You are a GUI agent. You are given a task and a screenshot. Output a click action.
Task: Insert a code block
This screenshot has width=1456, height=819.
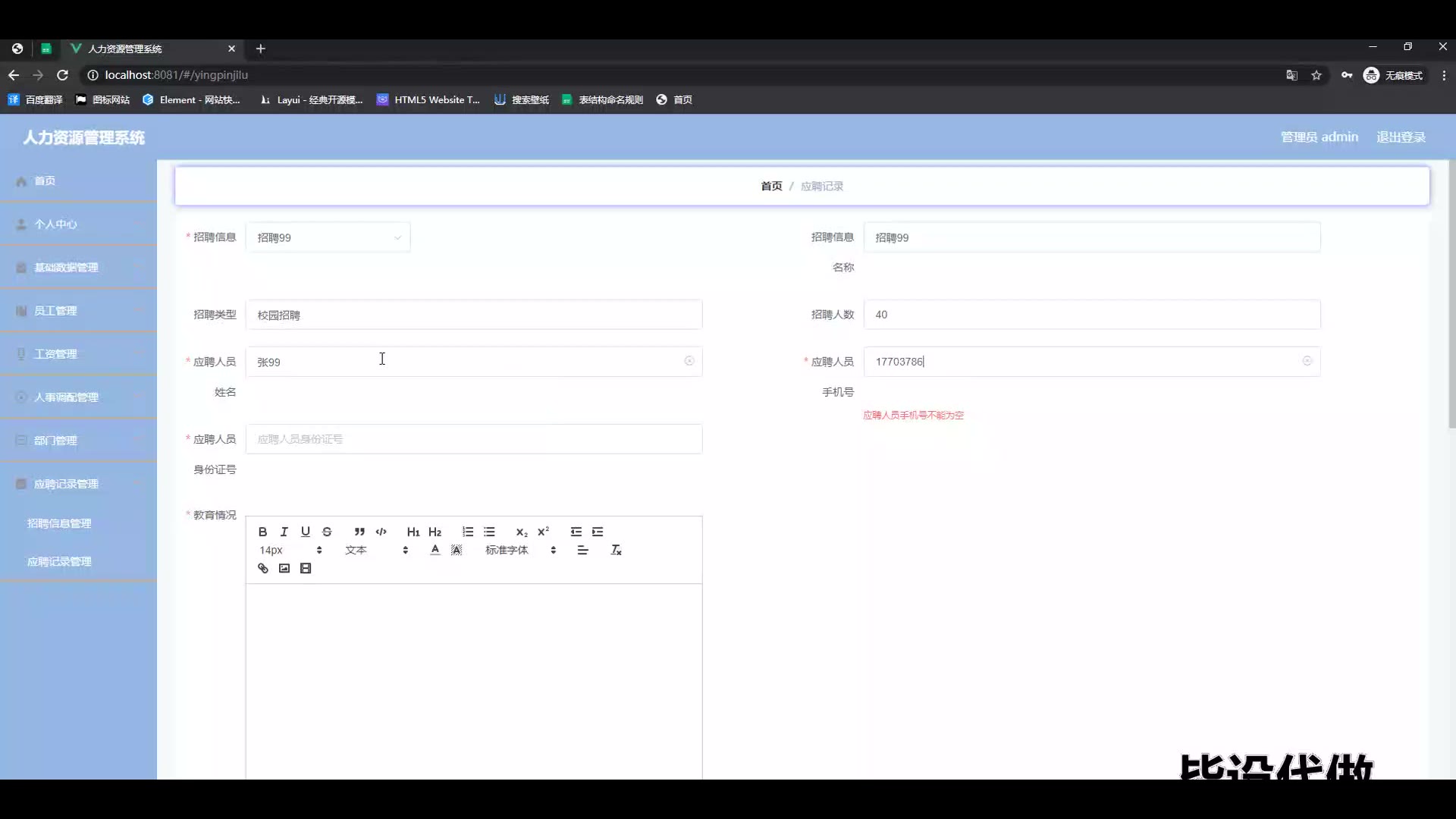(381, 532)
